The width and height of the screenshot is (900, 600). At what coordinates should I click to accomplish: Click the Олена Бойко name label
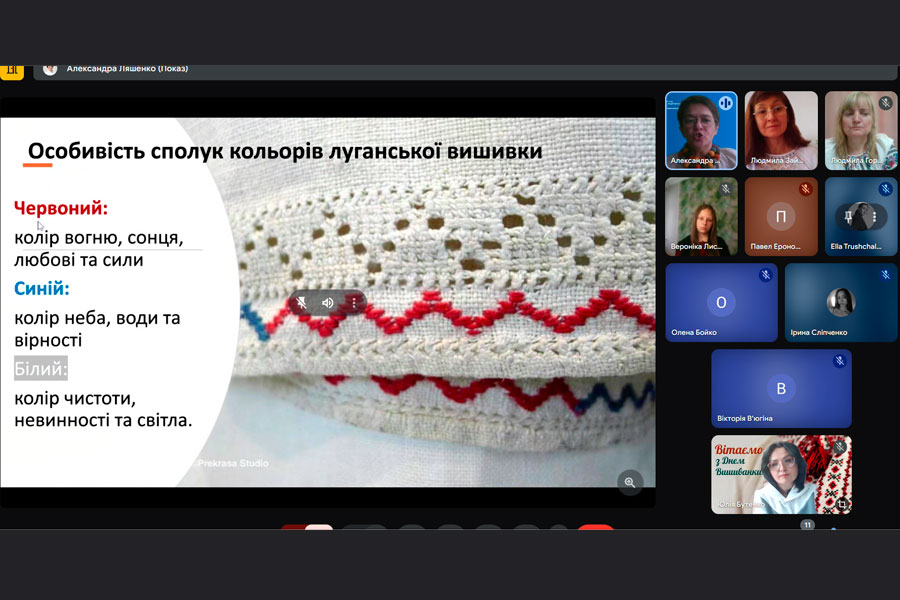(x=694, y=332)
